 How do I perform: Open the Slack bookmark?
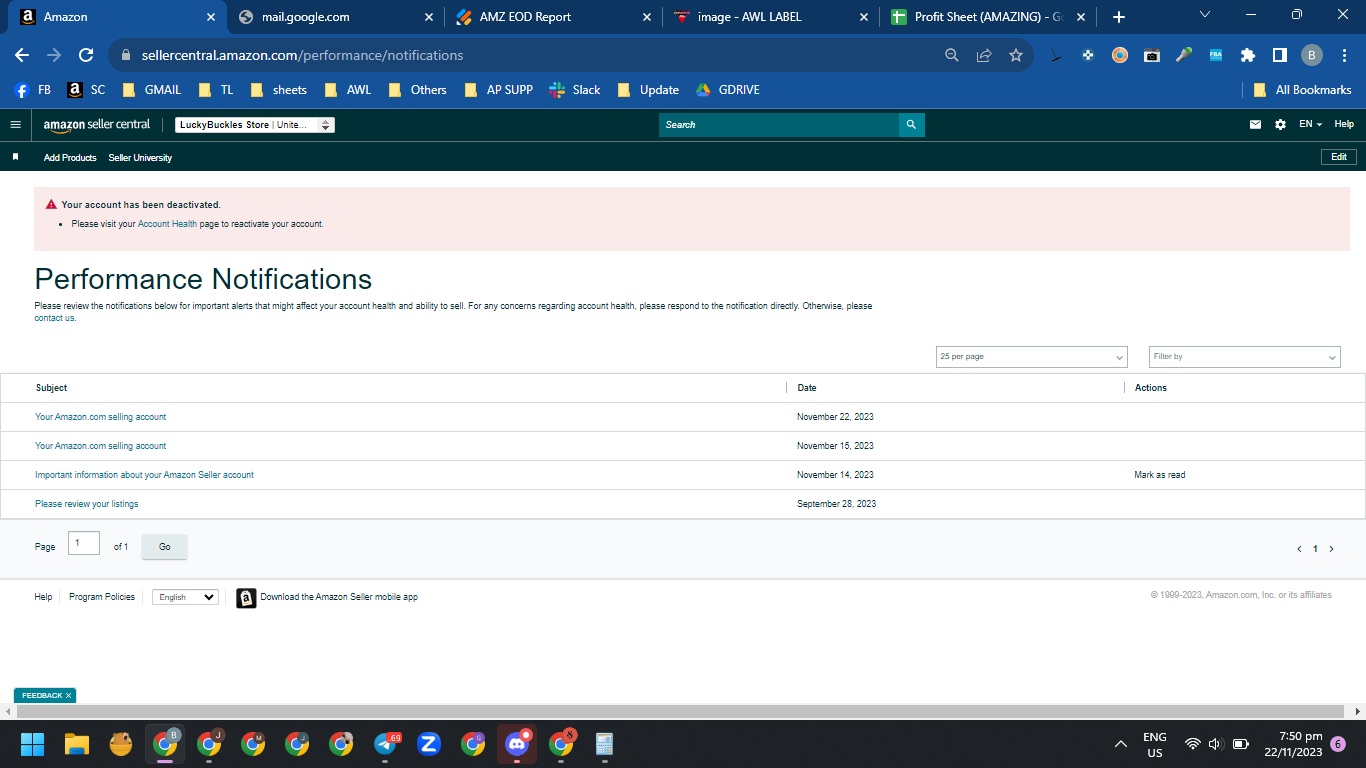click(x=575, y=90)
